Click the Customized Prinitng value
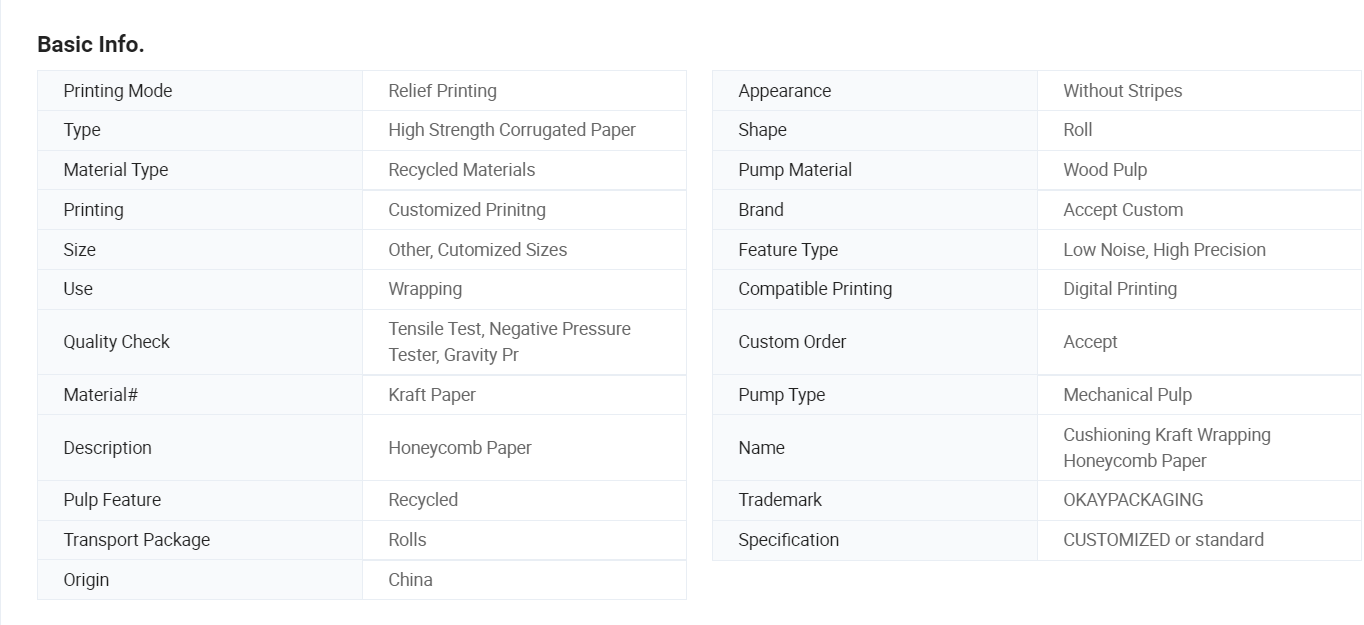The image size is (1364, 625). [x=467, y=210]
